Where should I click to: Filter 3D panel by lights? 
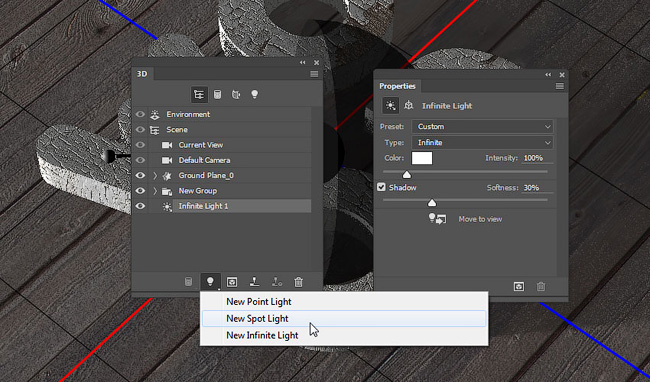(x=255, y=94)
